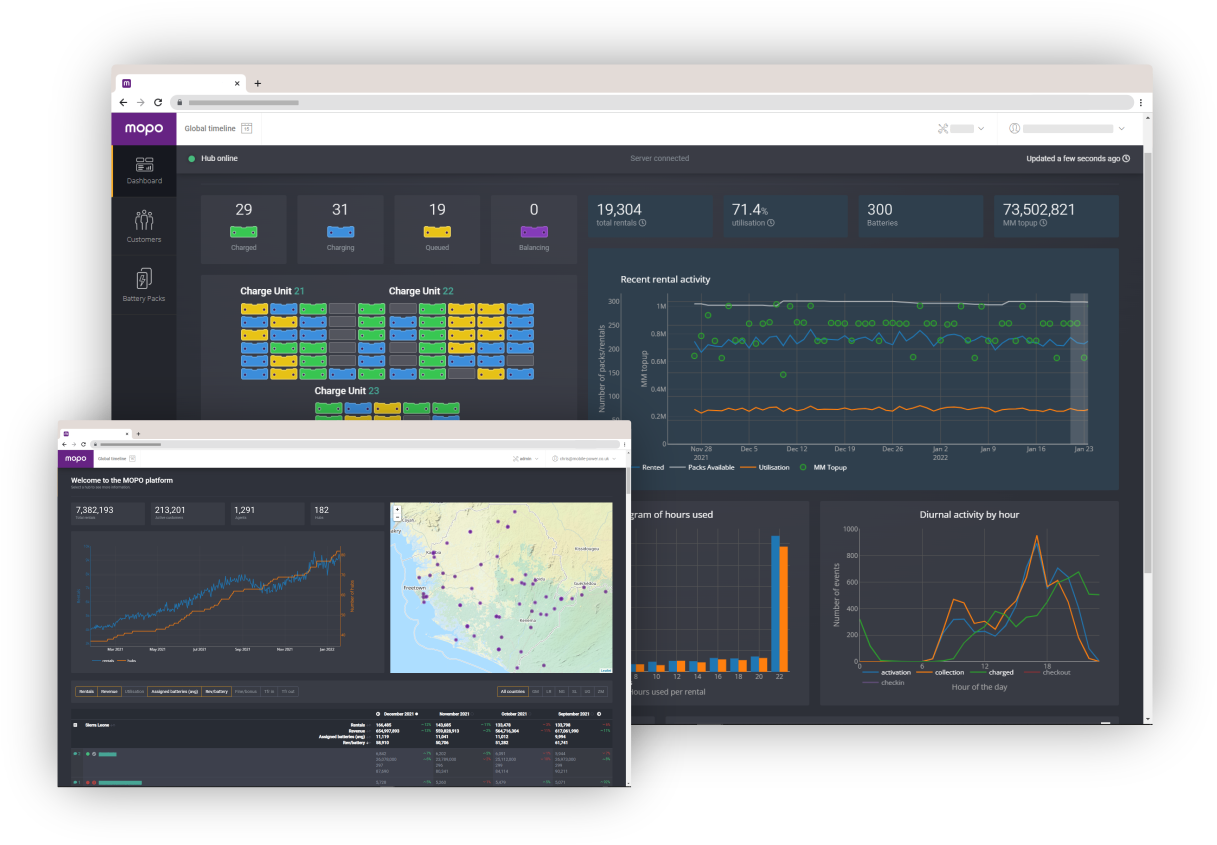The image size is (1217, 845).
Task: Open the admin dropdown in front window
Action: (x=526, y=458)
